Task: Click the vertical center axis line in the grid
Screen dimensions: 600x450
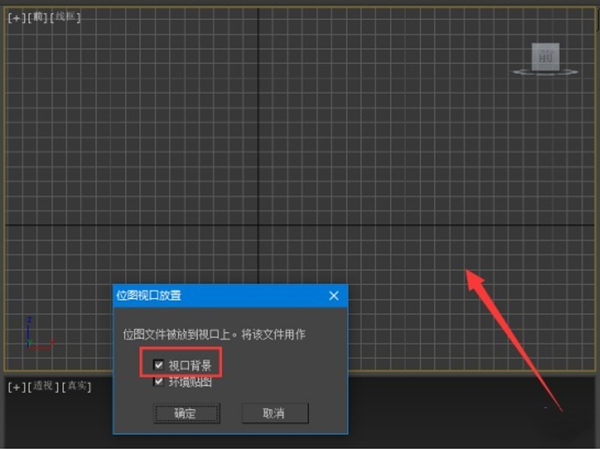Action: coord(259,120)
